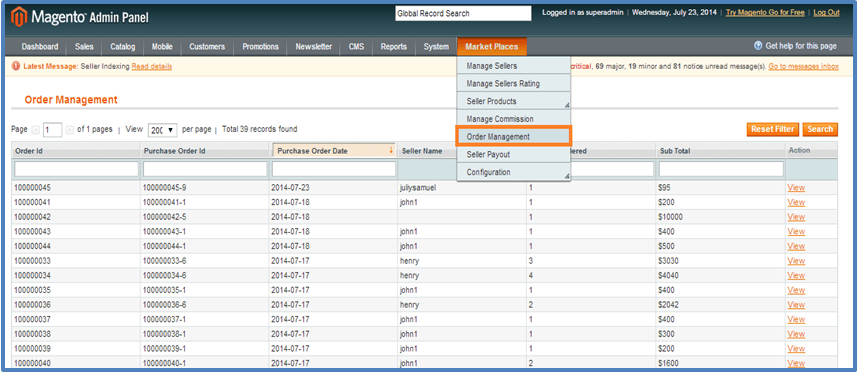
Task: Open the Read details link
Action: click(x=152, y=67)
